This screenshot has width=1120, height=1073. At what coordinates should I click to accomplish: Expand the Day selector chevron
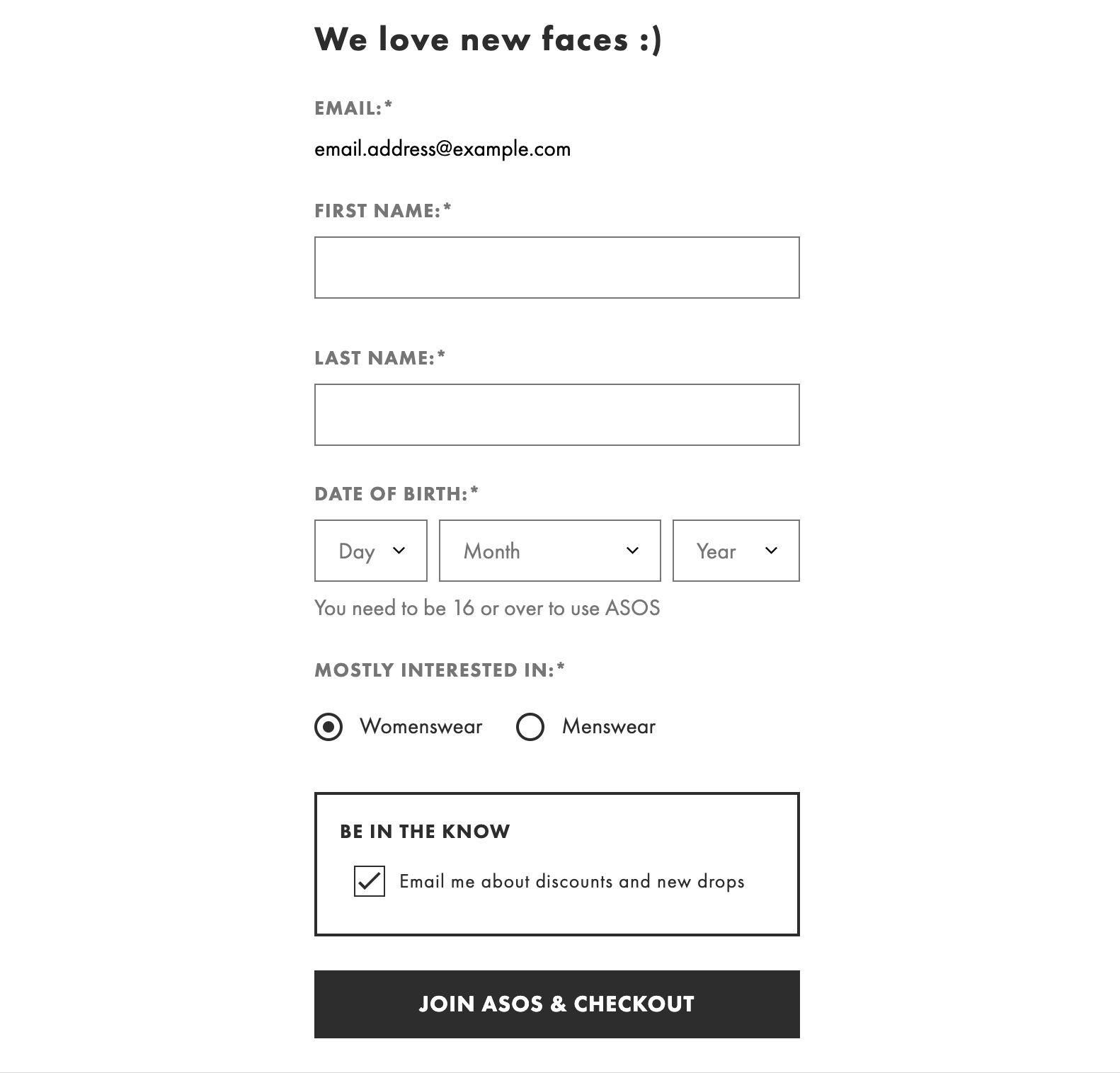(x=400, y=551)
